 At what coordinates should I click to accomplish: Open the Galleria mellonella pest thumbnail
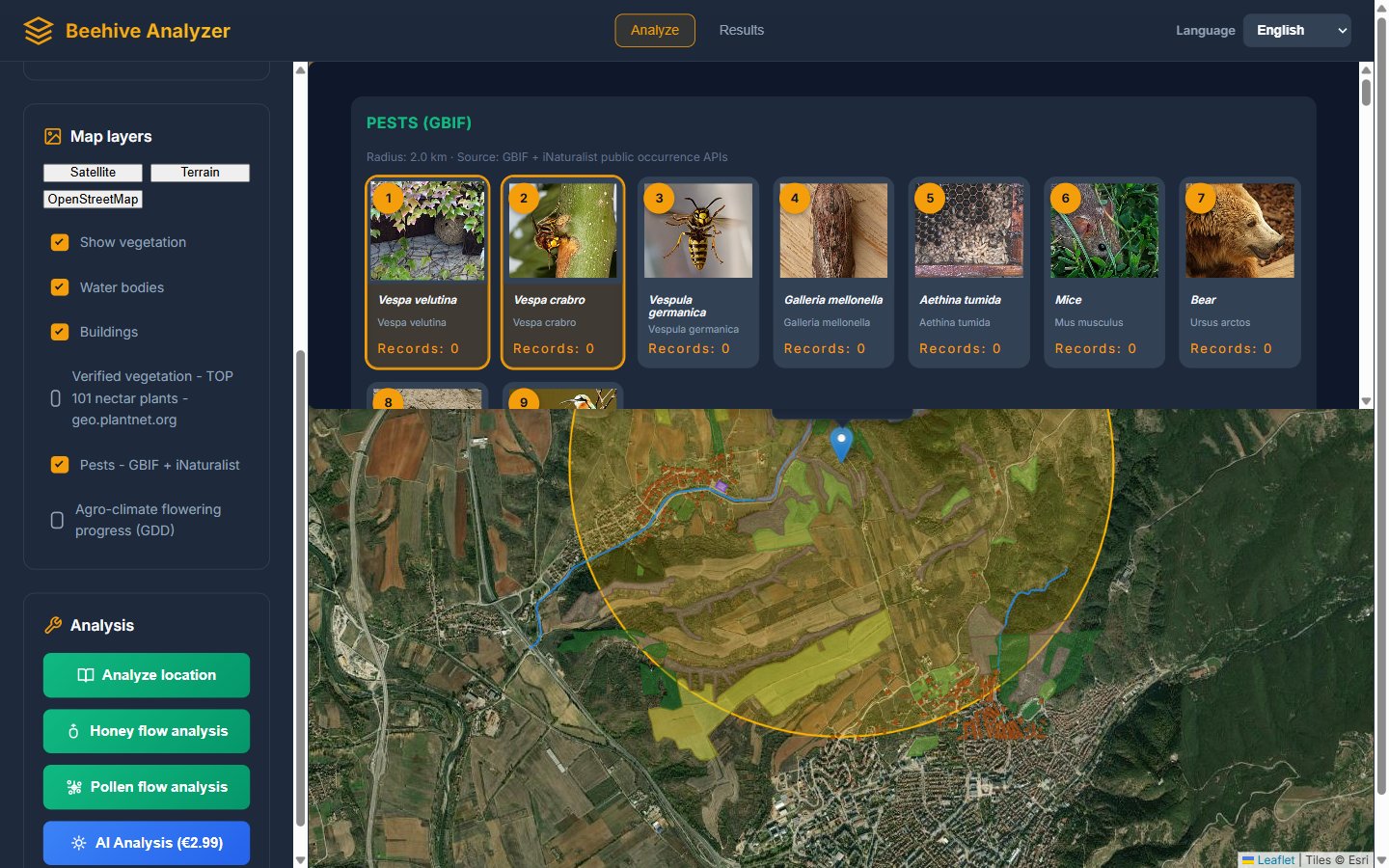click(x=833, y=231)
